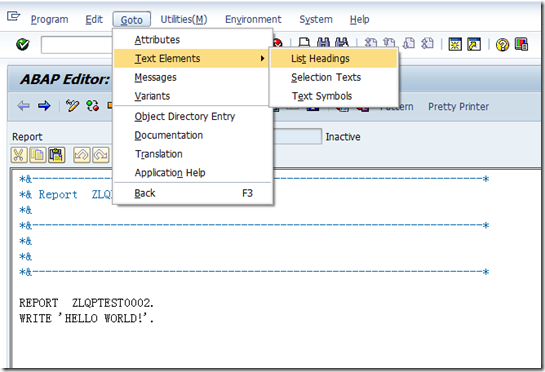This screenshot has width=545, height=372.
Task: Click the Last Page navigation icon
Action: pos(427,44)
